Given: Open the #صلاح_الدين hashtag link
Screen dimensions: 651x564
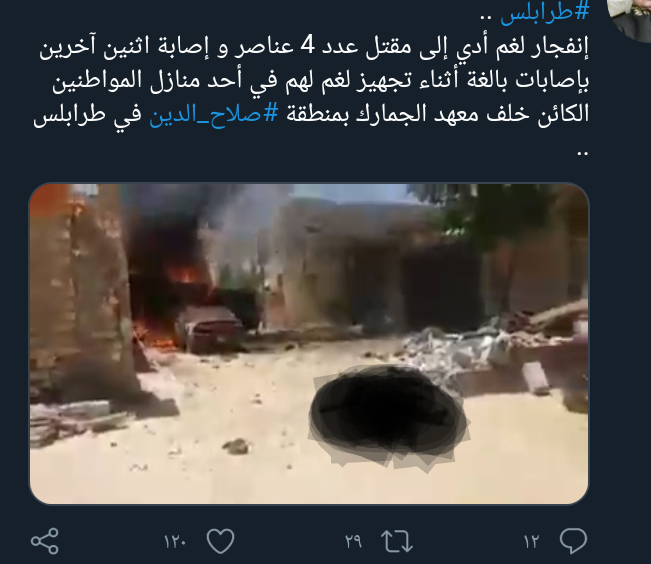Looking at the screenshot, I should [213, 114].
